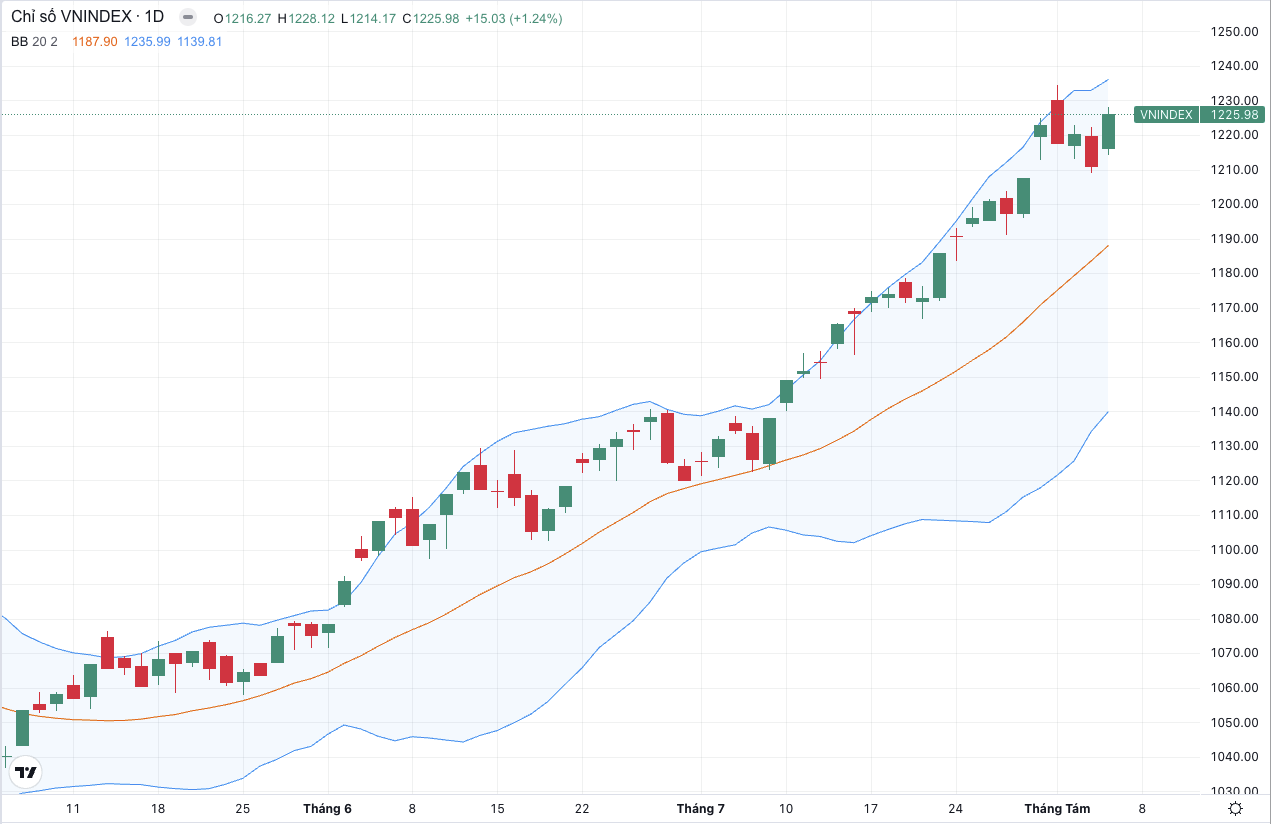Click the low value 1214.17
The image size is (1271, 824).
tap(373, 19)
